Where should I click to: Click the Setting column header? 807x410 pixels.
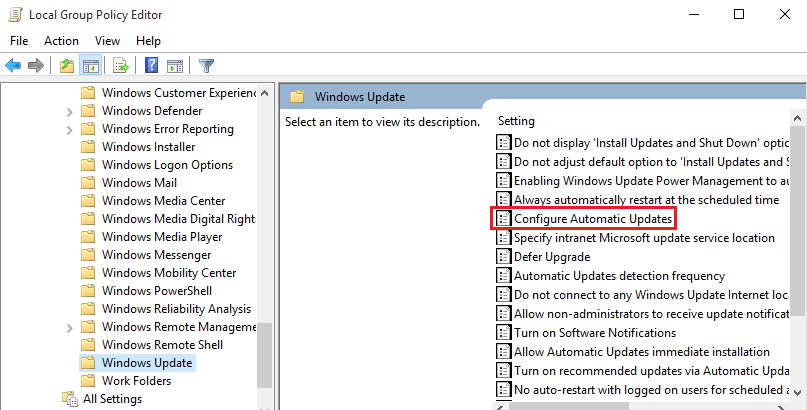pyautogui.click(x=517, y=121)
